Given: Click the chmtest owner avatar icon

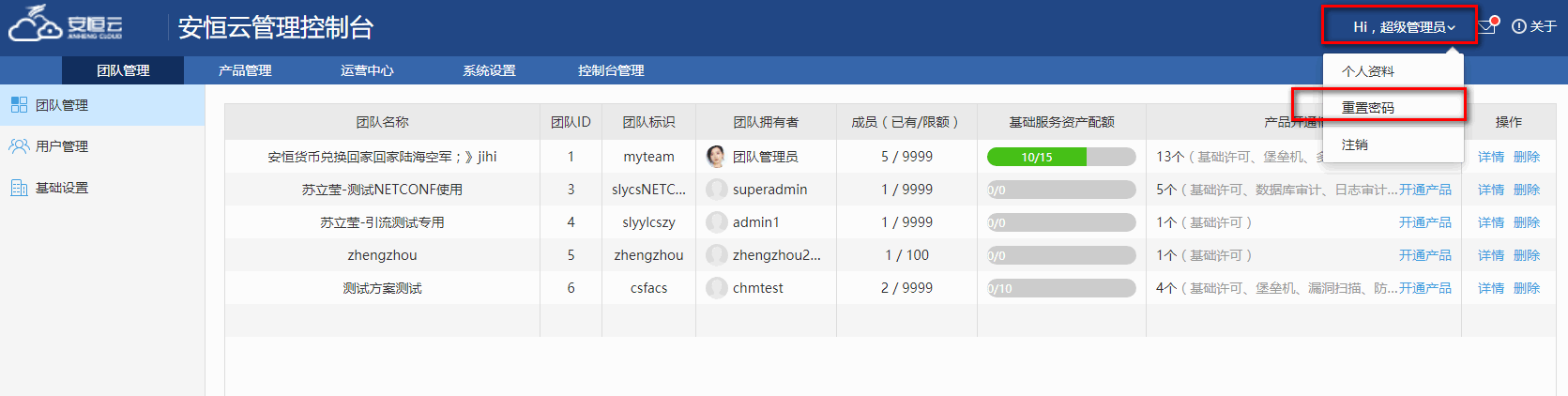Looking at the screenshot, I should point(716,288).
